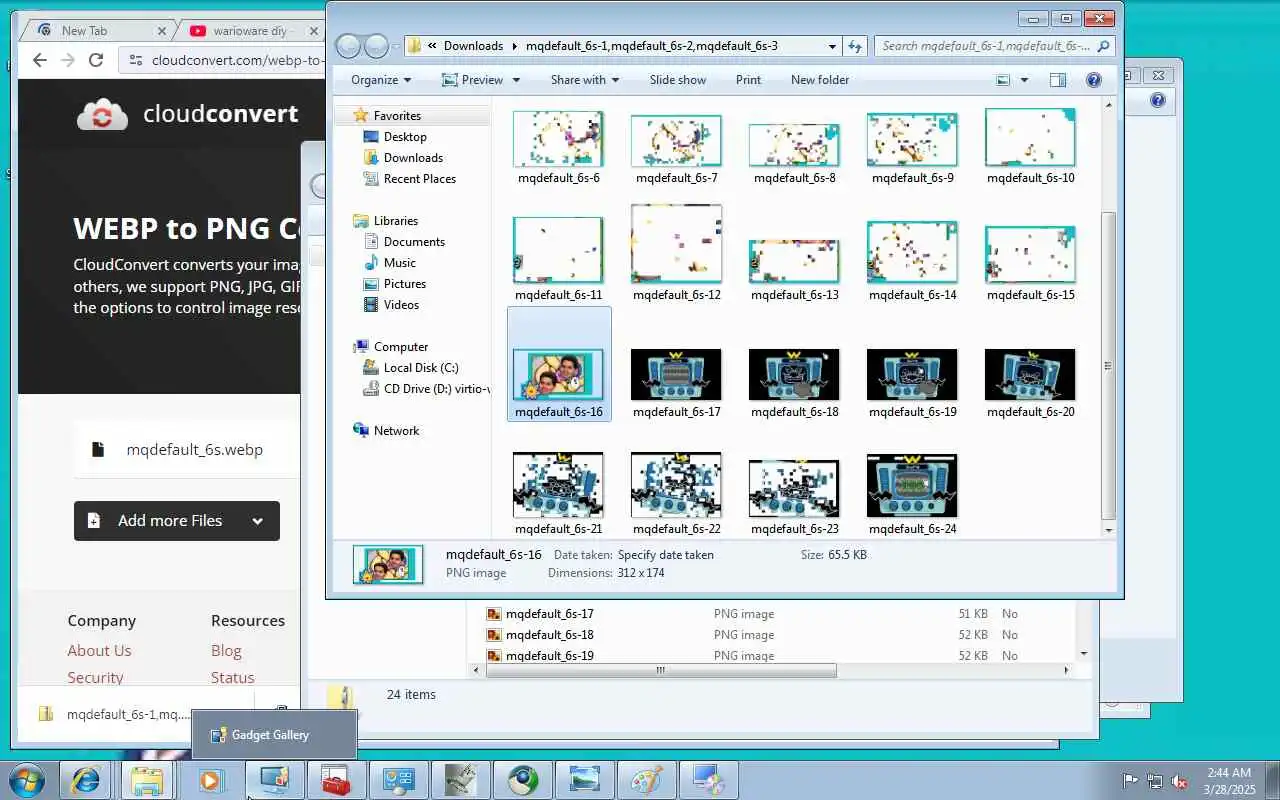
Task: Click Chrome back arrow button
Action: coord(39,60)
